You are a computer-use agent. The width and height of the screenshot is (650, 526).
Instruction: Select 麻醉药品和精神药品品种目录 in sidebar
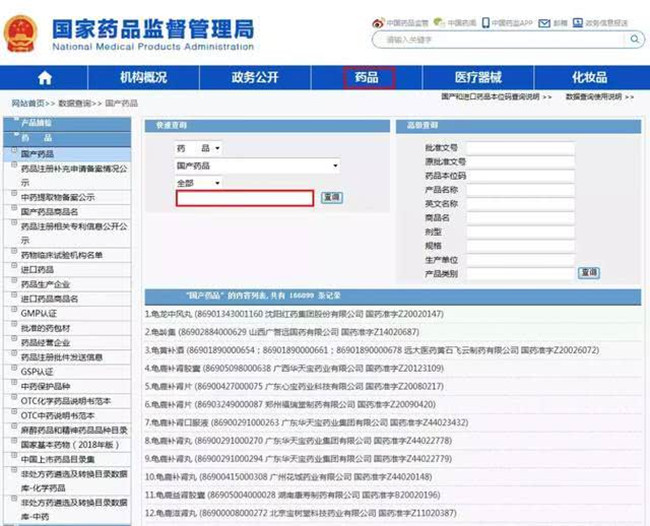tap(74, 430)
